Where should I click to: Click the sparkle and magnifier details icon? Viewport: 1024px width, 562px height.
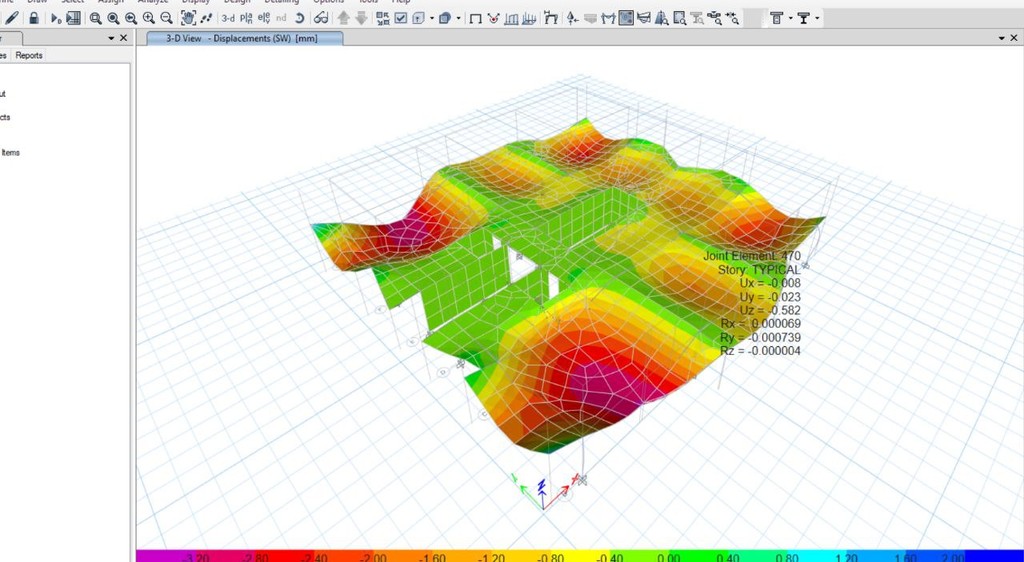click(x=731, y=18)
